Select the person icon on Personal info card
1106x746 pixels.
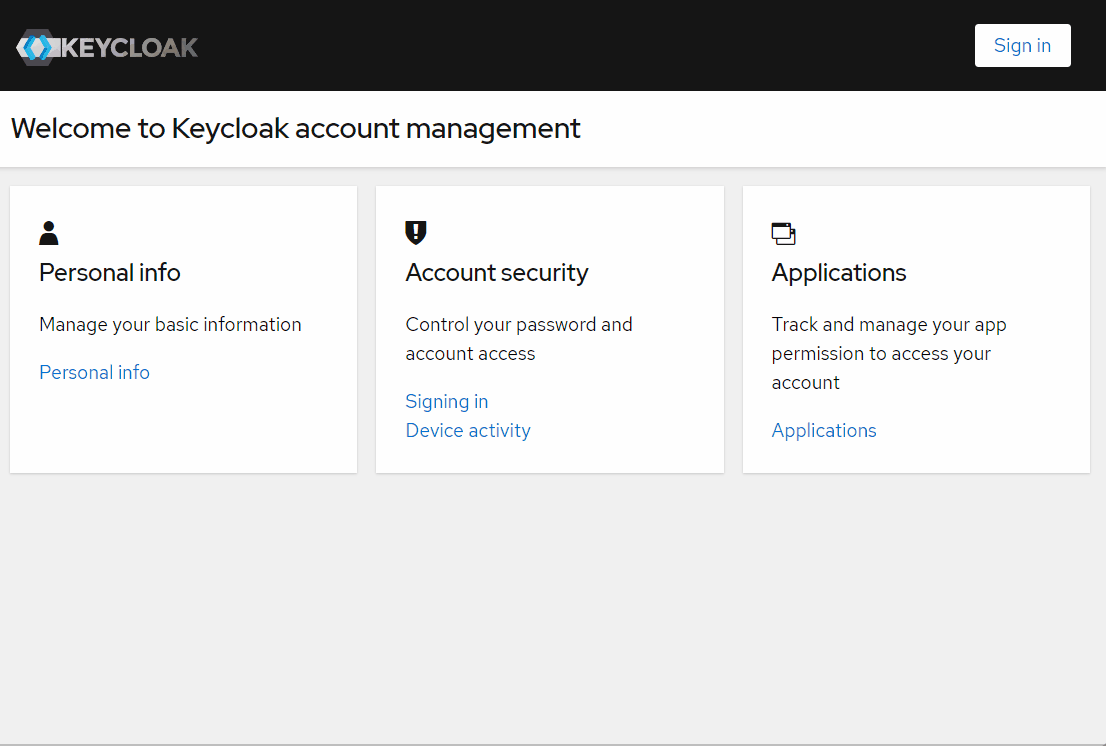[x=49, y=233]
